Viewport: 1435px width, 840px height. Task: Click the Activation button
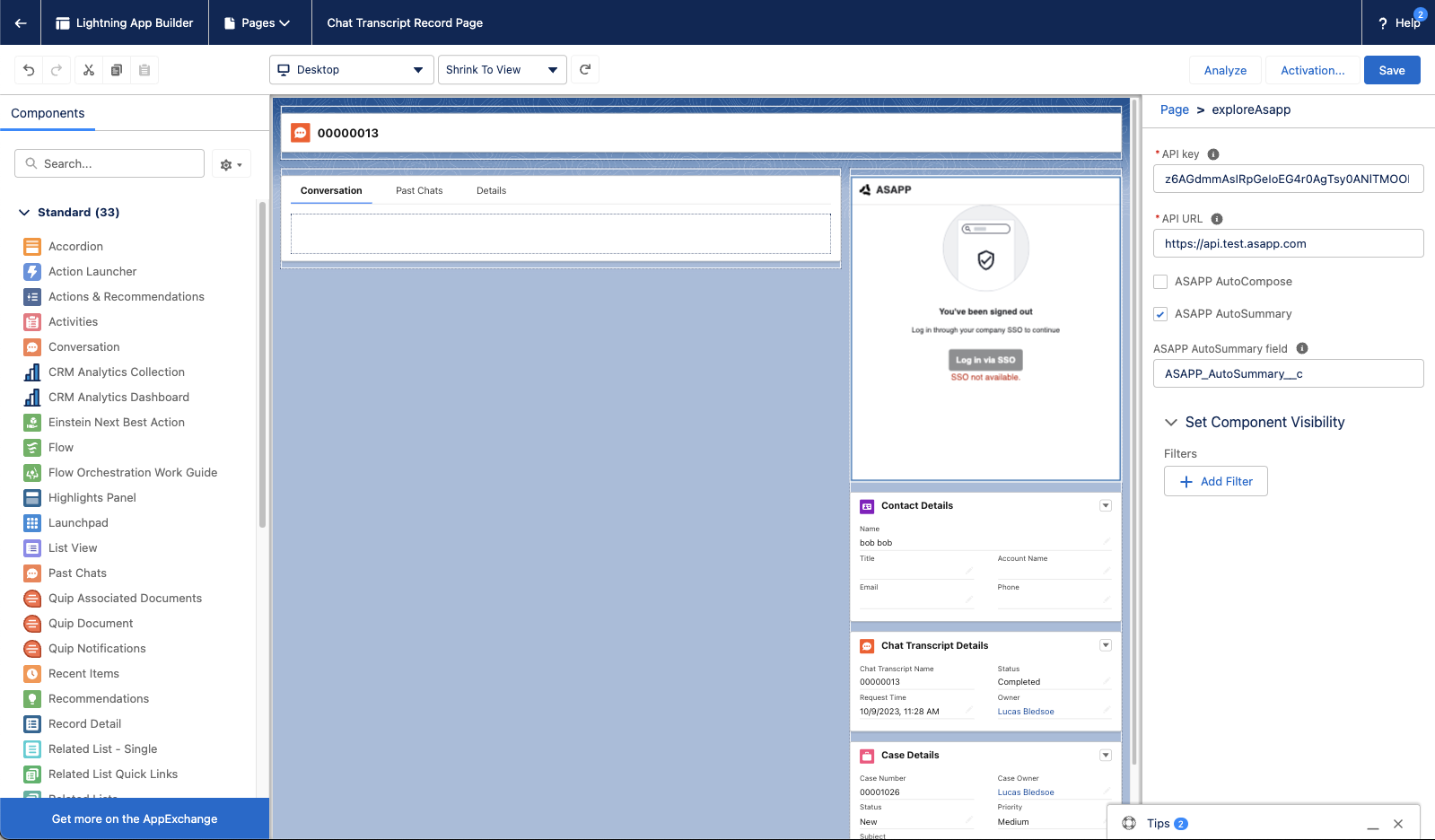click(x=1312, y=70)
